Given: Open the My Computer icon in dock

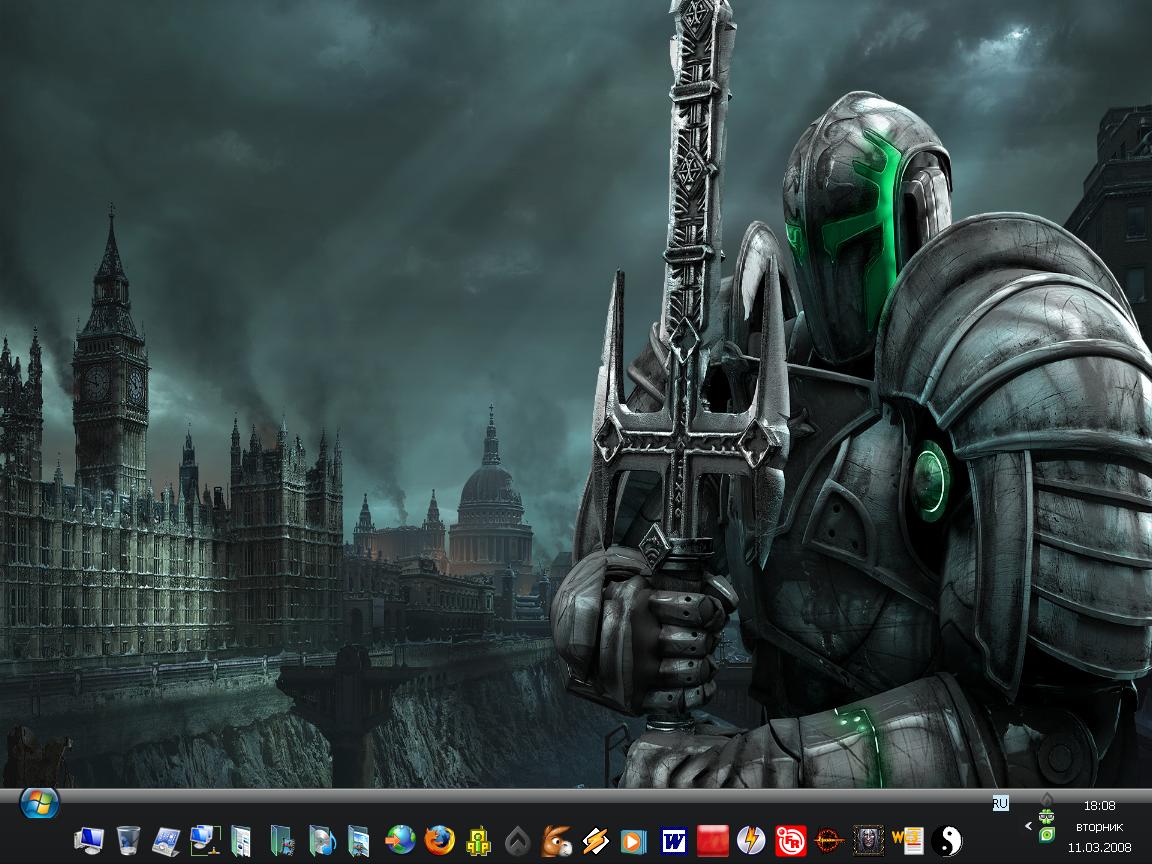Looking at the screenshot, I should click(x=89, y=840).
